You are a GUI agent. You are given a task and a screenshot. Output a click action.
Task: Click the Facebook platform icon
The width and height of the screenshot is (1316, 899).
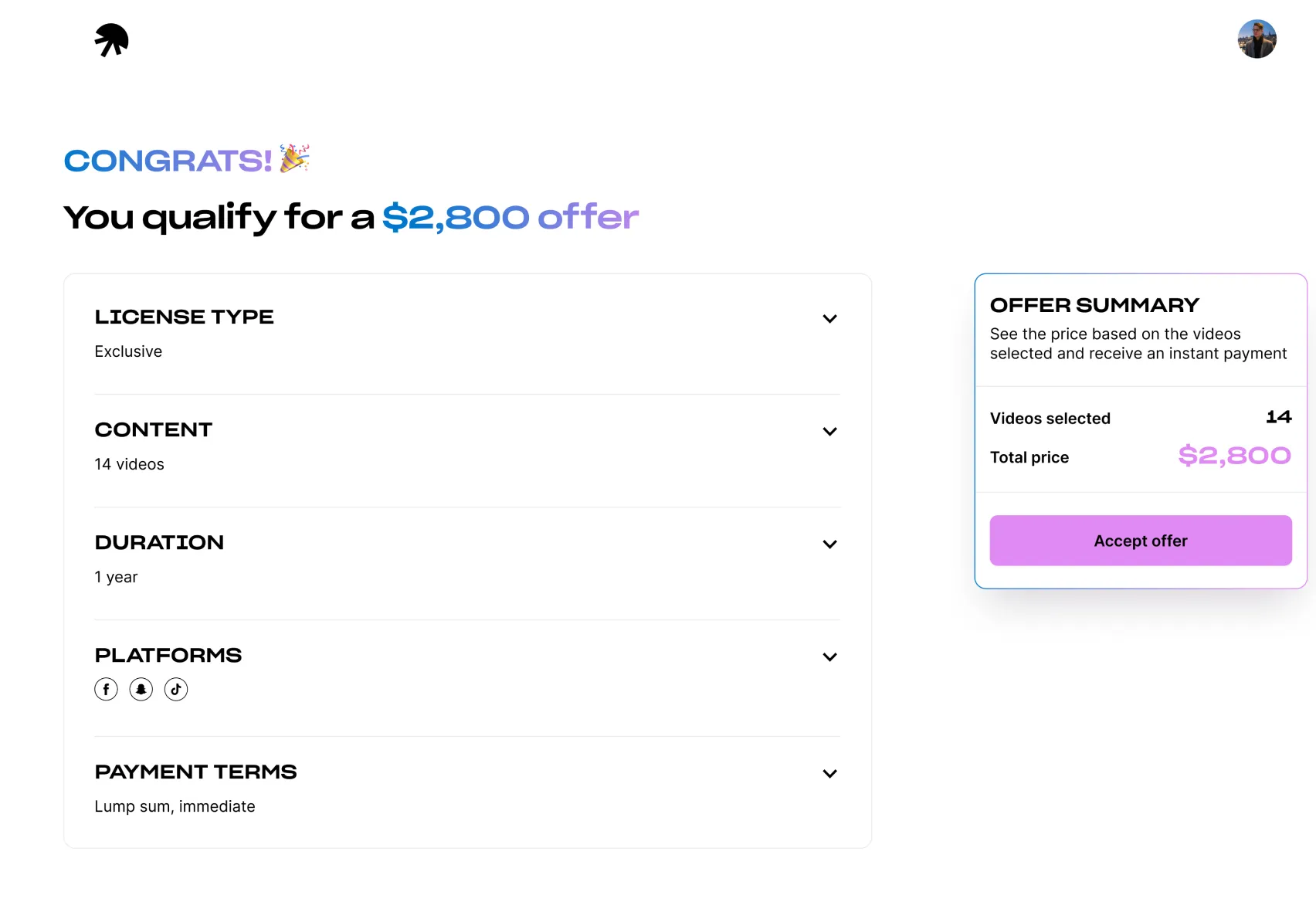pos(107,689)
